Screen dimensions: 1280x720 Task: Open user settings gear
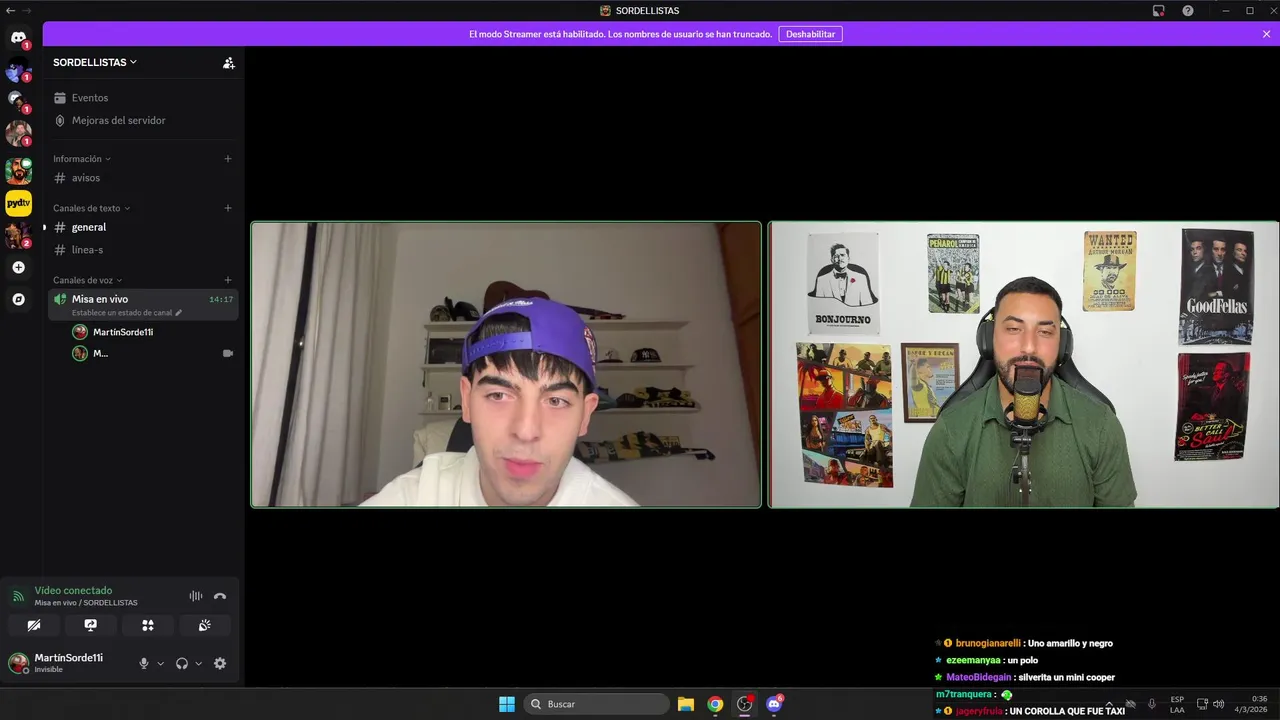pyautogui.click(x=220, y=663)
